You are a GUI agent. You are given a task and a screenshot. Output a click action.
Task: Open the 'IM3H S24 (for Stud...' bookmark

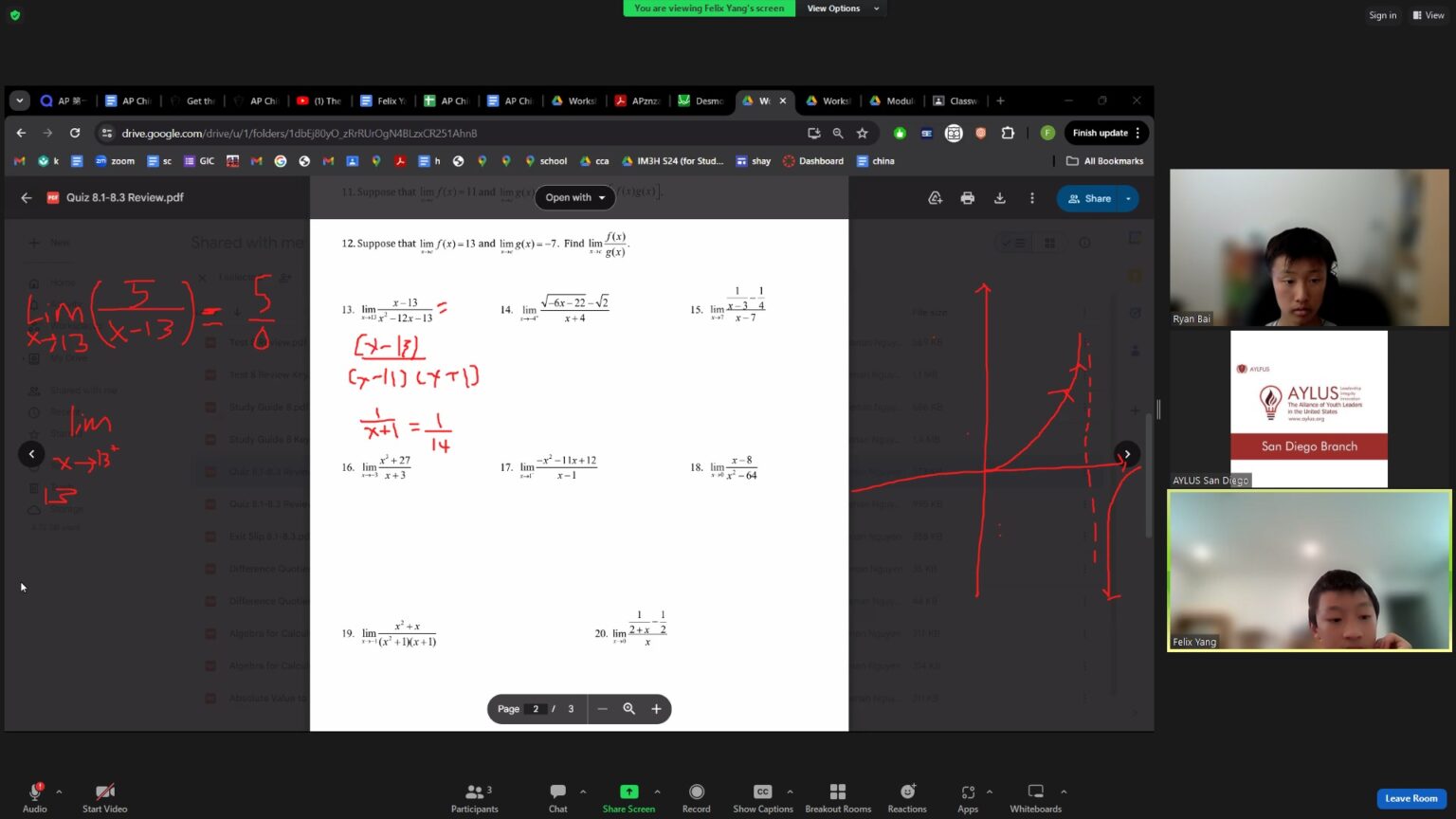point(672,161)
